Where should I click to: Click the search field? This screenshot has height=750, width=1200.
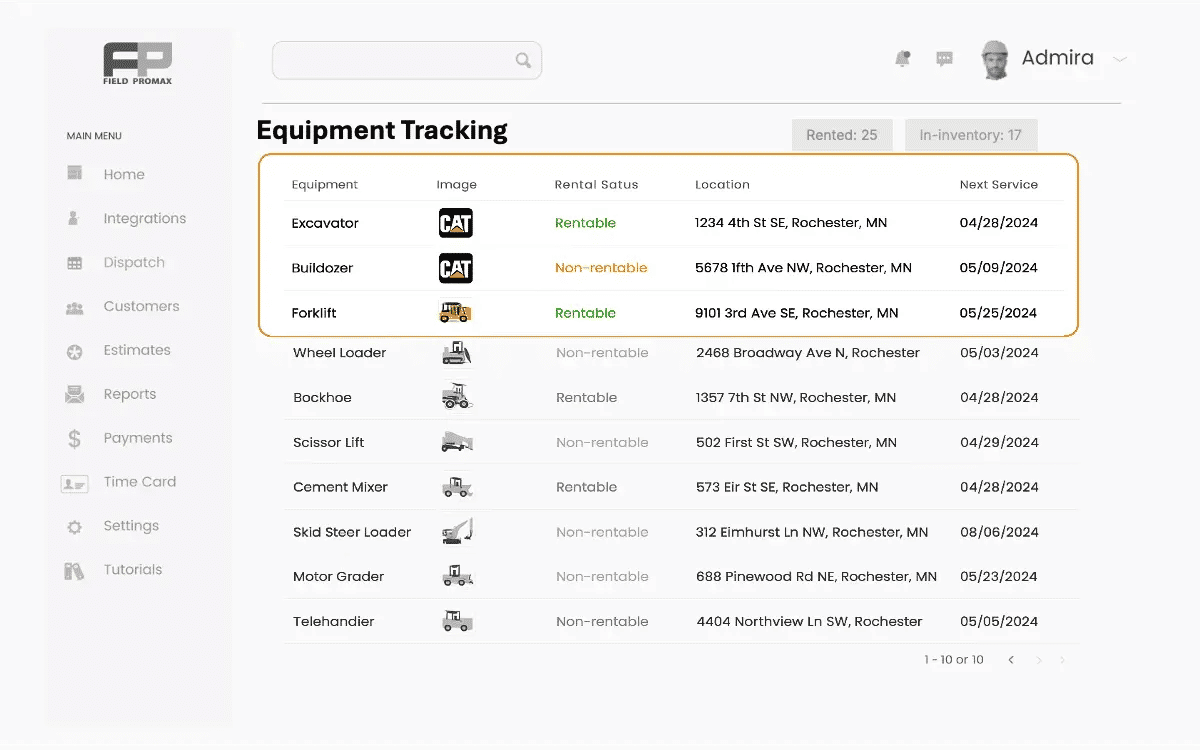point(400,60)
